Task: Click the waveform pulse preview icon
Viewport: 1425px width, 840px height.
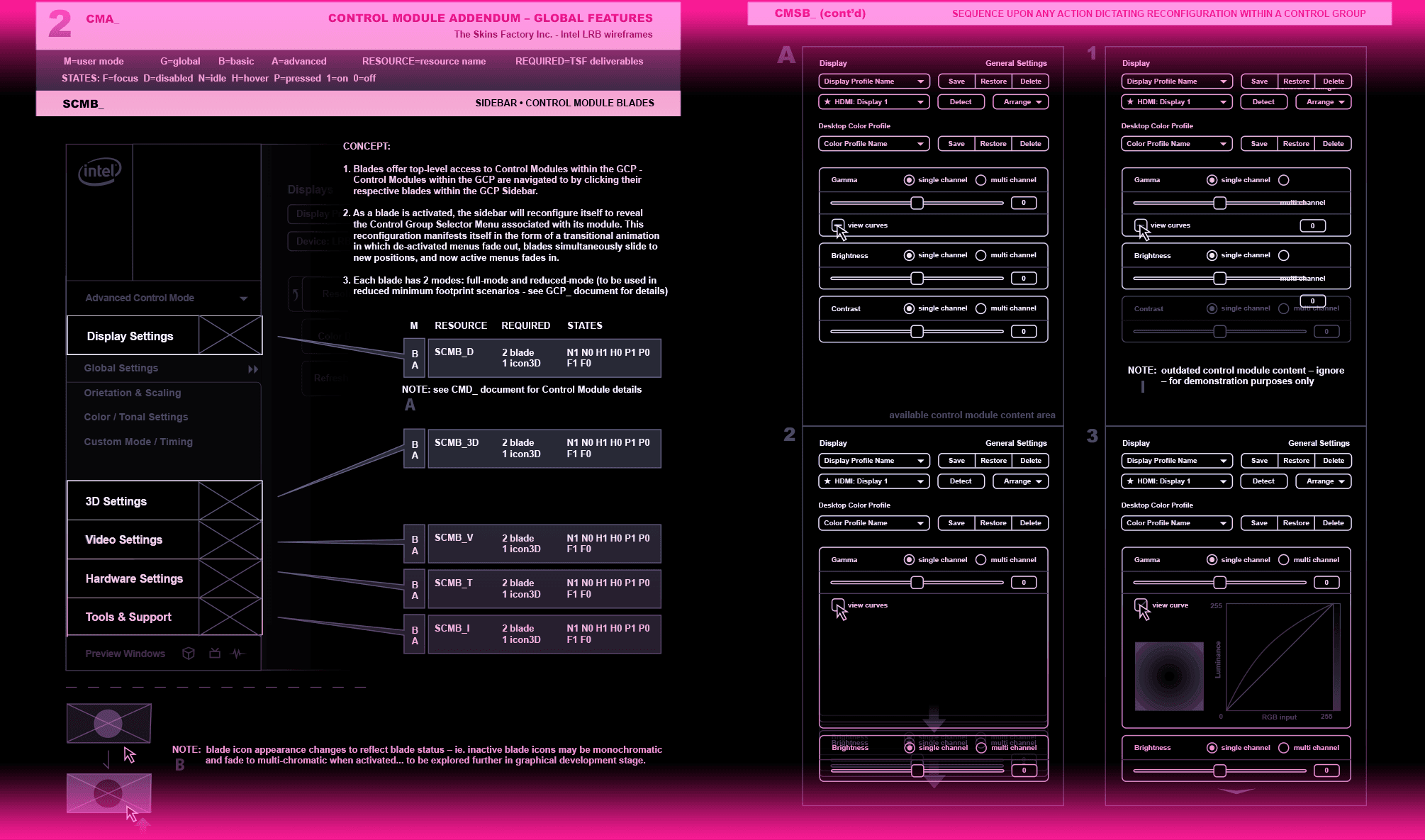Action: point(238,654)
